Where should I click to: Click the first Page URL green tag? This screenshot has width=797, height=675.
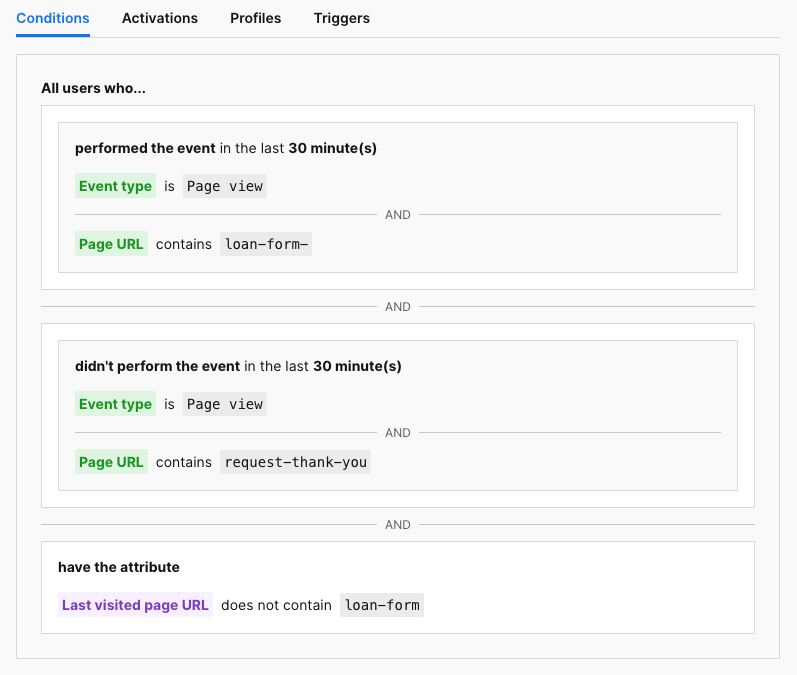[x=111, y=244]
